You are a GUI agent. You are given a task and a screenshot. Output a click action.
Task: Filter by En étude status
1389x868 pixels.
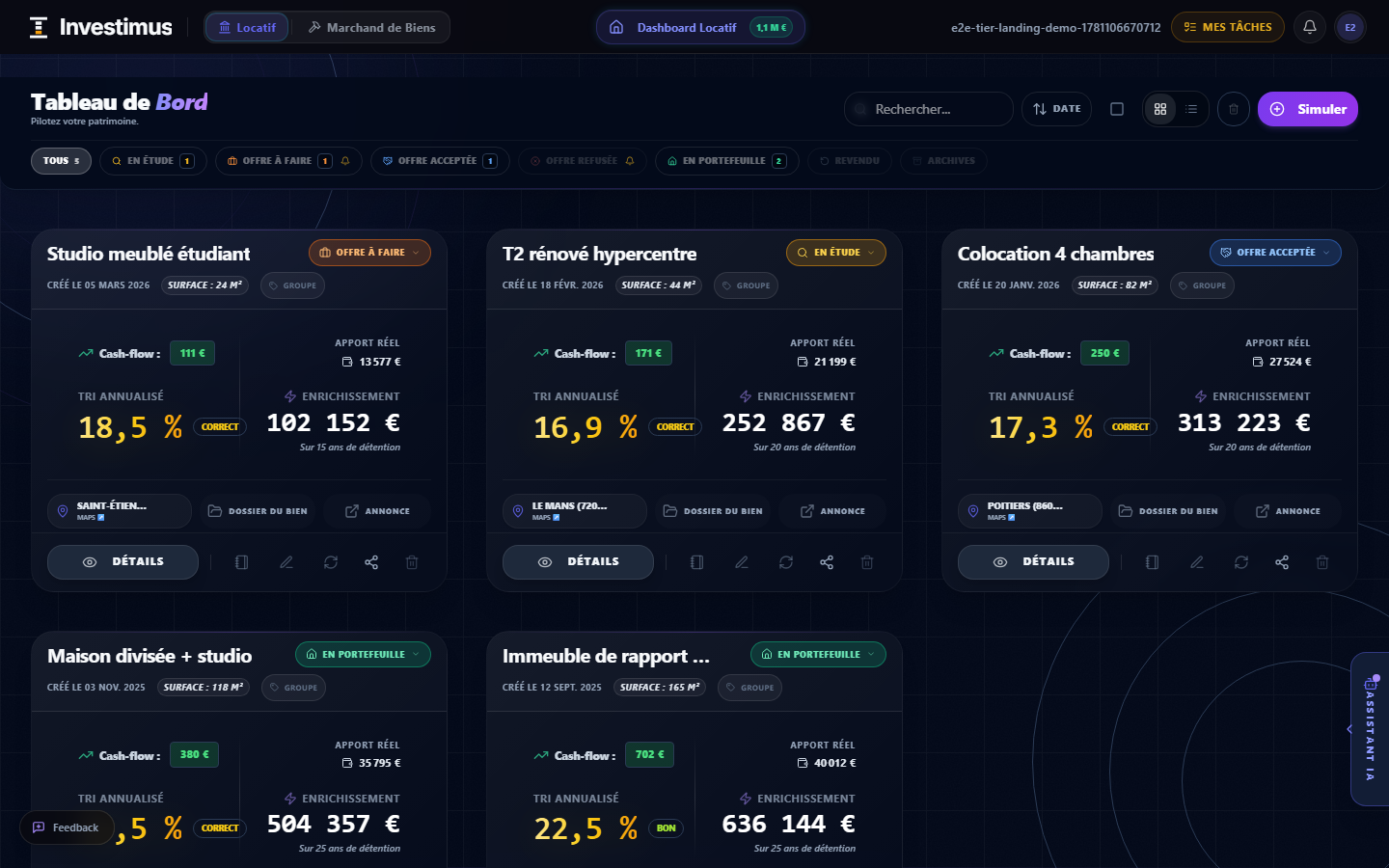pyautogui.click(x=152, y=161)
